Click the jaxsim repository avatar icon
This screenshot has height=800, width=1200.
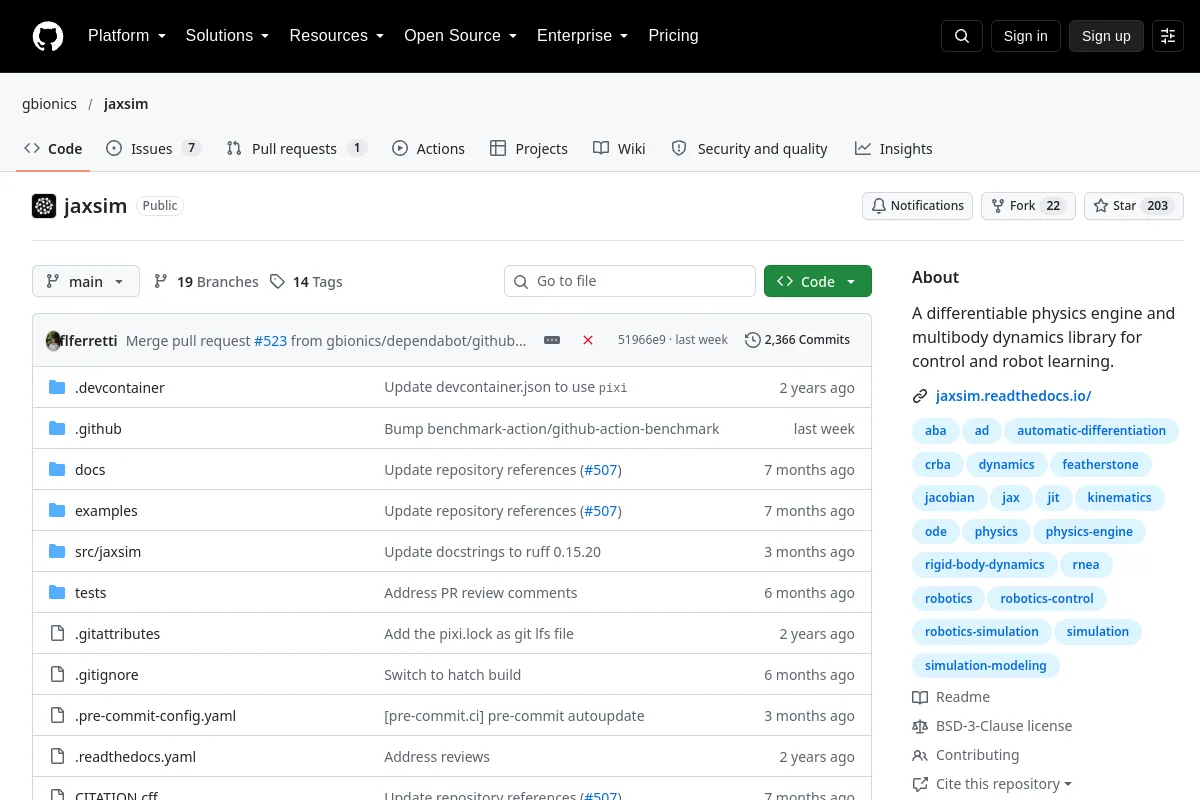(44, 206)
